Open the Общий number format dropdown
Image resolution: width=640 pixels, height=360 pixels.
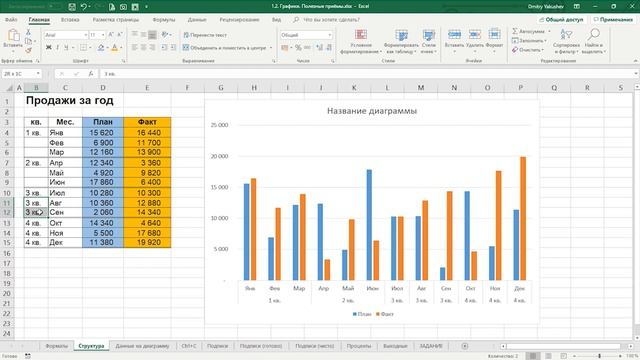330,35
